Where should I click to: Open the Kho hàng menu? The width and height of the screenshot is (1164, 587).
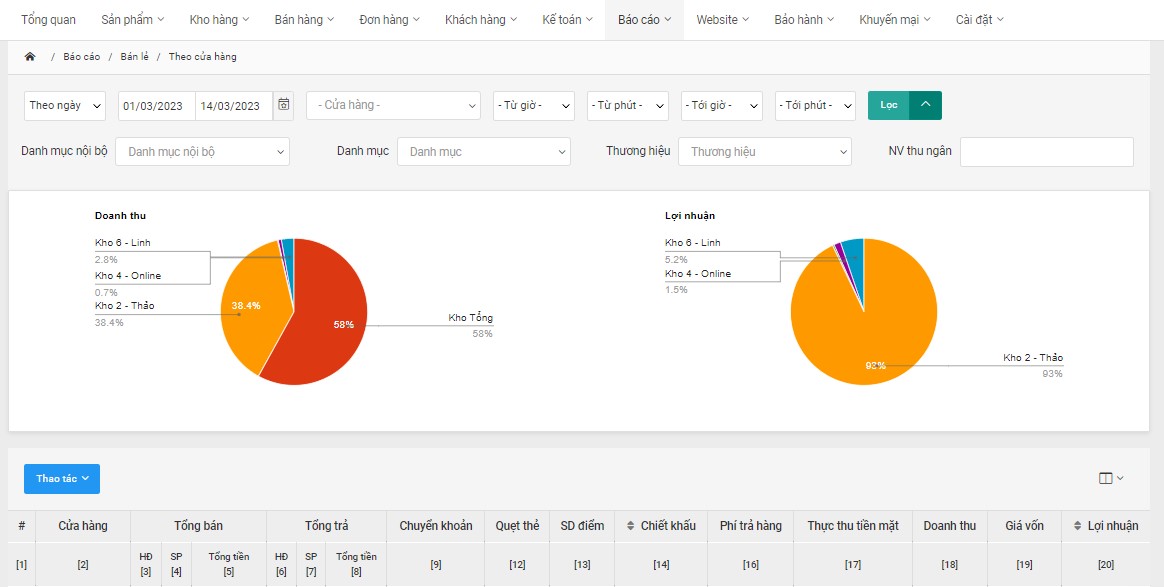219,20
